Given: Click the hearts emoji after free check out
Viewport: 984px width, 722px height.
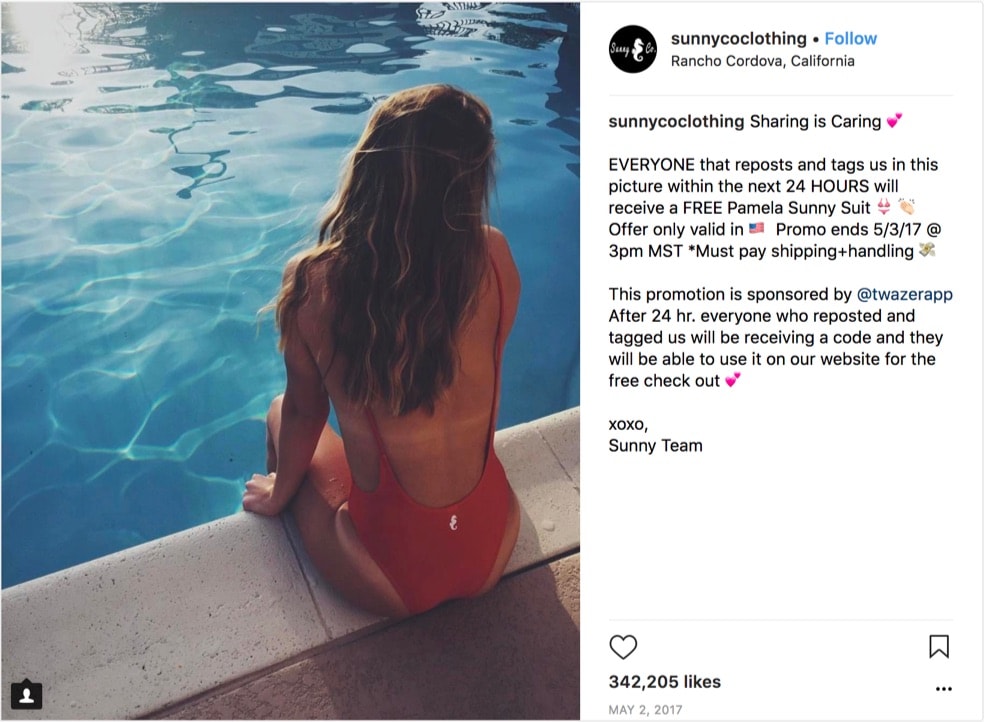Looking at the screenshot, I should tap(732, 380).
